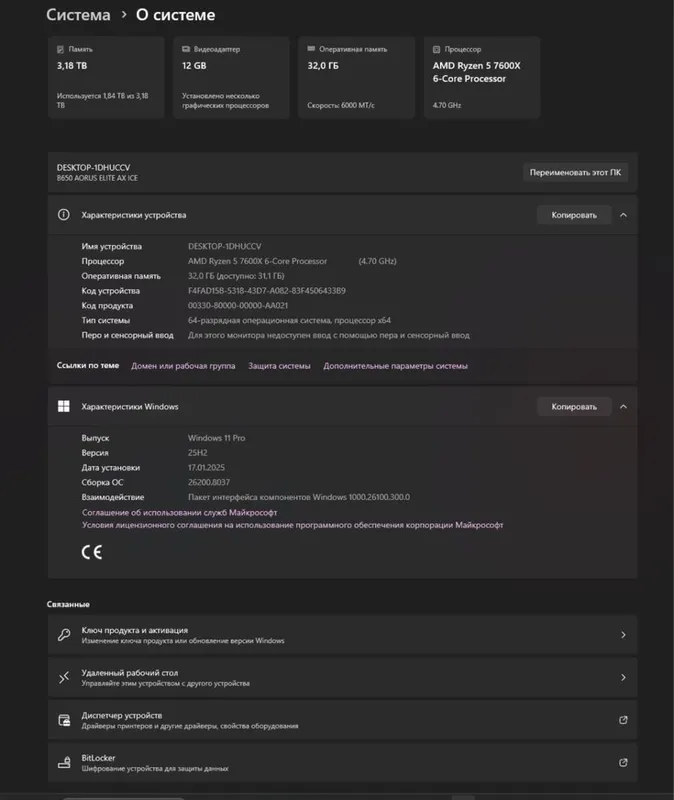Screen dimensions: 674x800
Task: Click external-link icon for Диспетчер устройств
Action: tap(623, 720)
